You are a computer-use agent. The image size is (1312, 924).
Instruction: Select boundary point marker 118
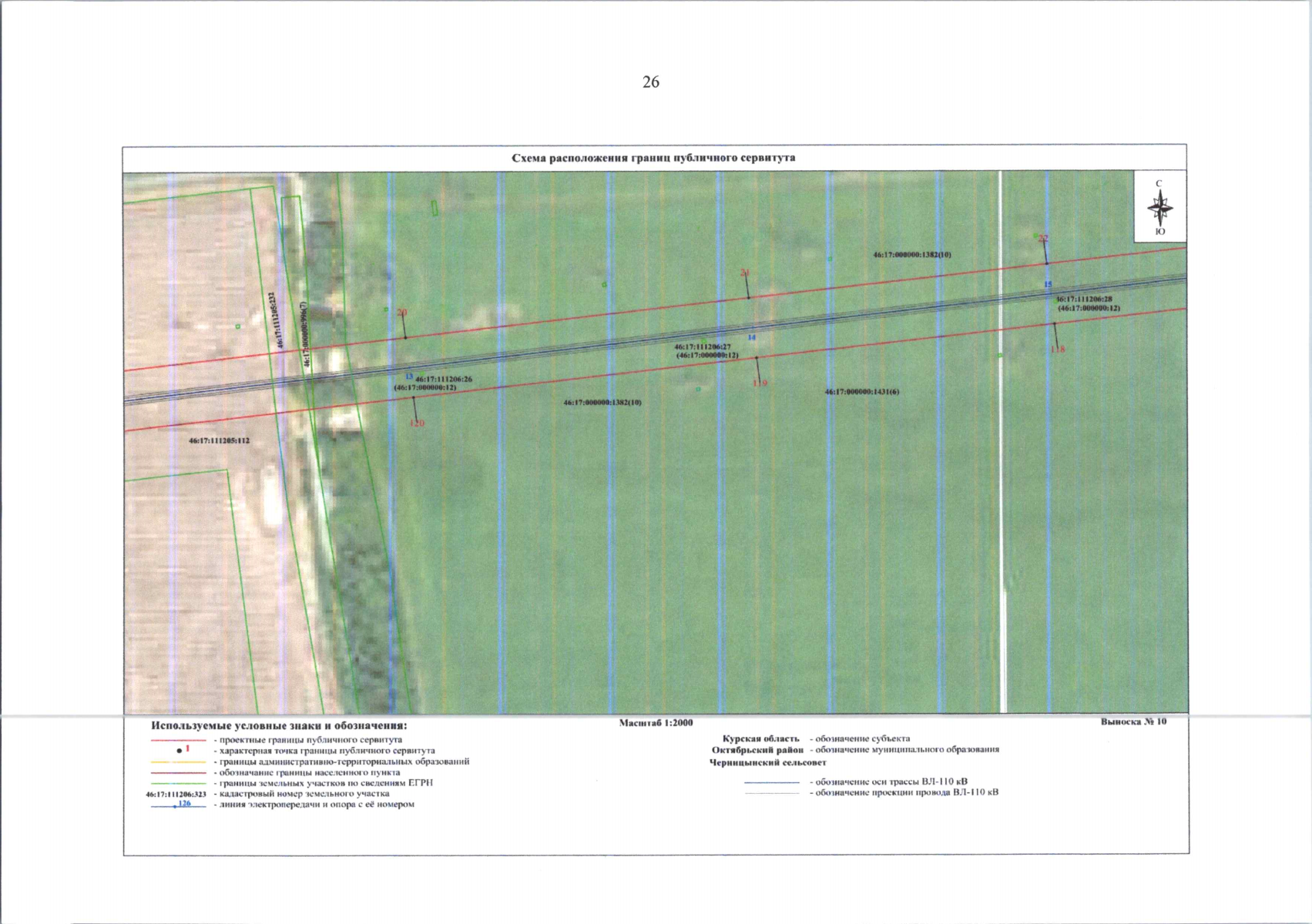pyautogui.click(x=1058, y=349)
